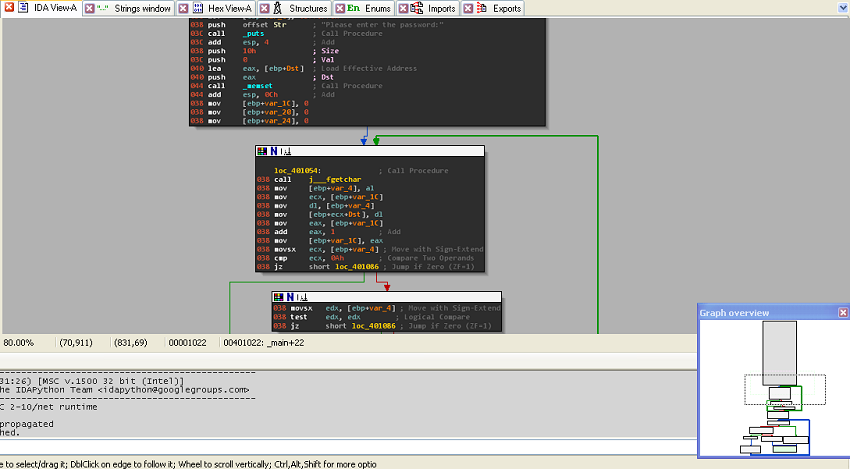Click the 'lea eax, [ebp+Dst]' instruction
Viewport: 850px width, 469px height.
click(247, 68)
